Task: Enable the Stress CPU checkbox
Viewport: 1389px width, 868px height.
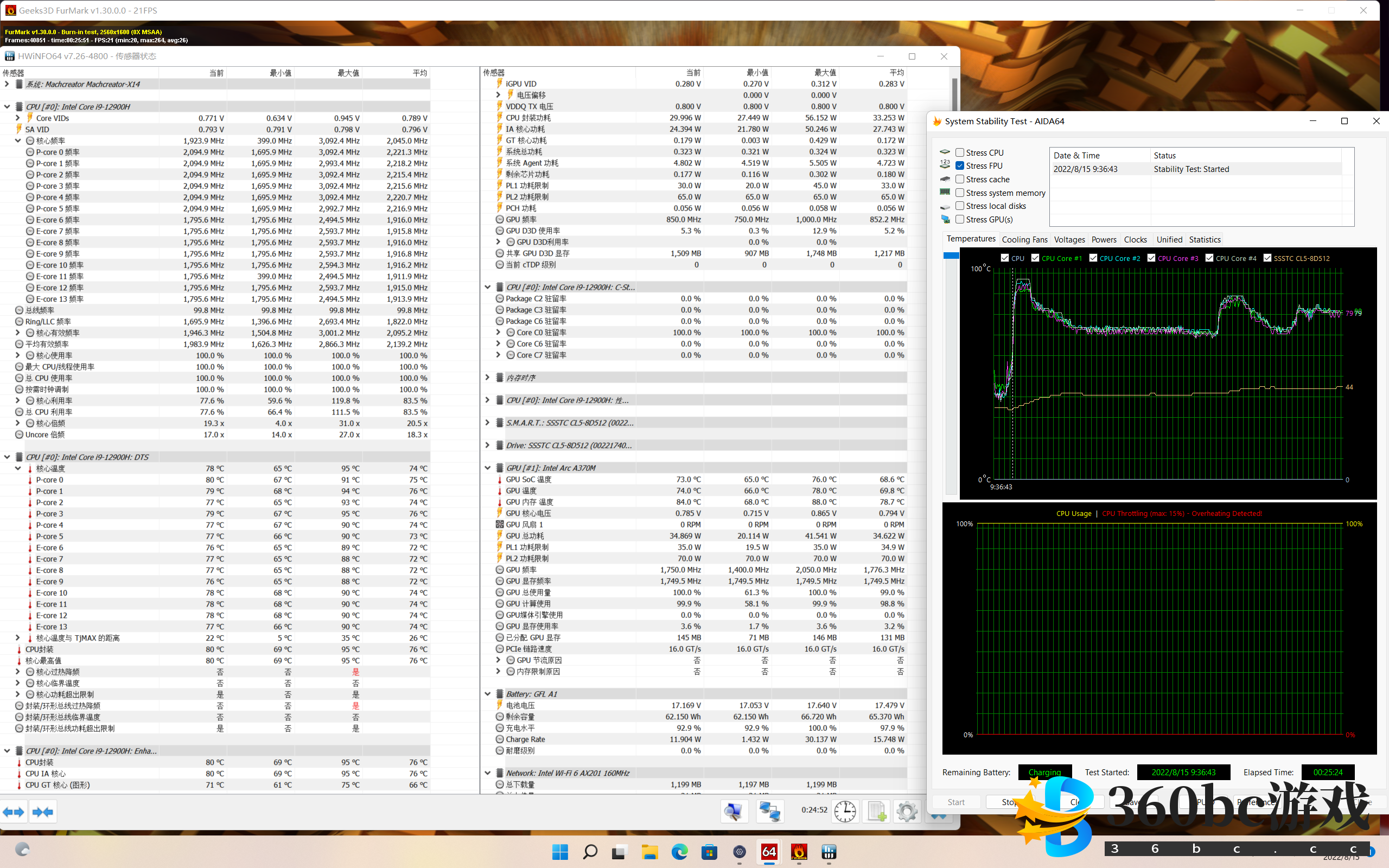Action: pos(960,152)
